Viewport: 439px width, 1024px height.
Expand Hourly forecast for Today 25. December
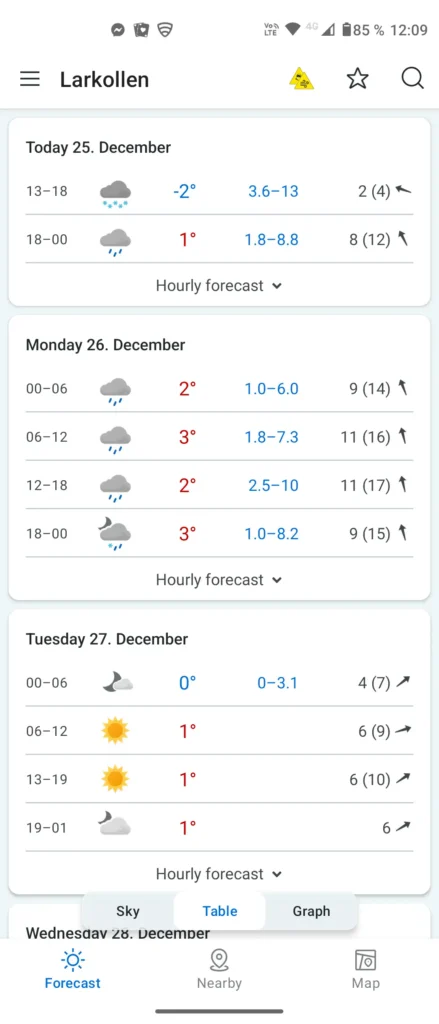point(219,285)
